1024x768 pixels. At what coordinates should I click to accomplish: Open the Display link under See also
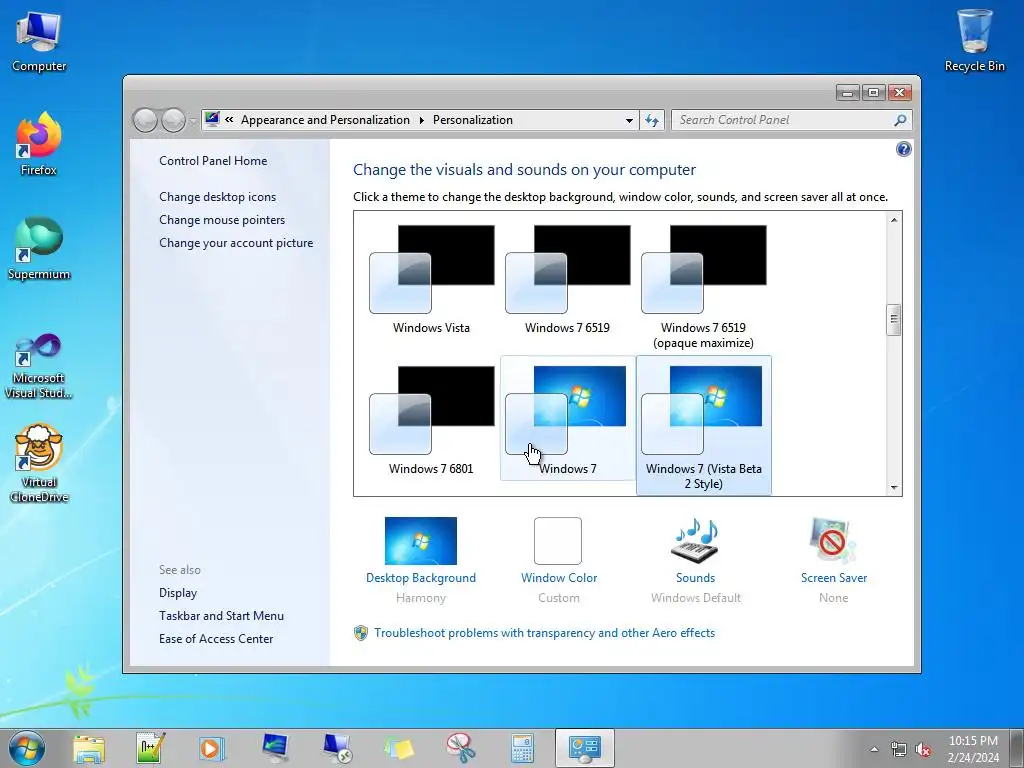pos(178,593)
